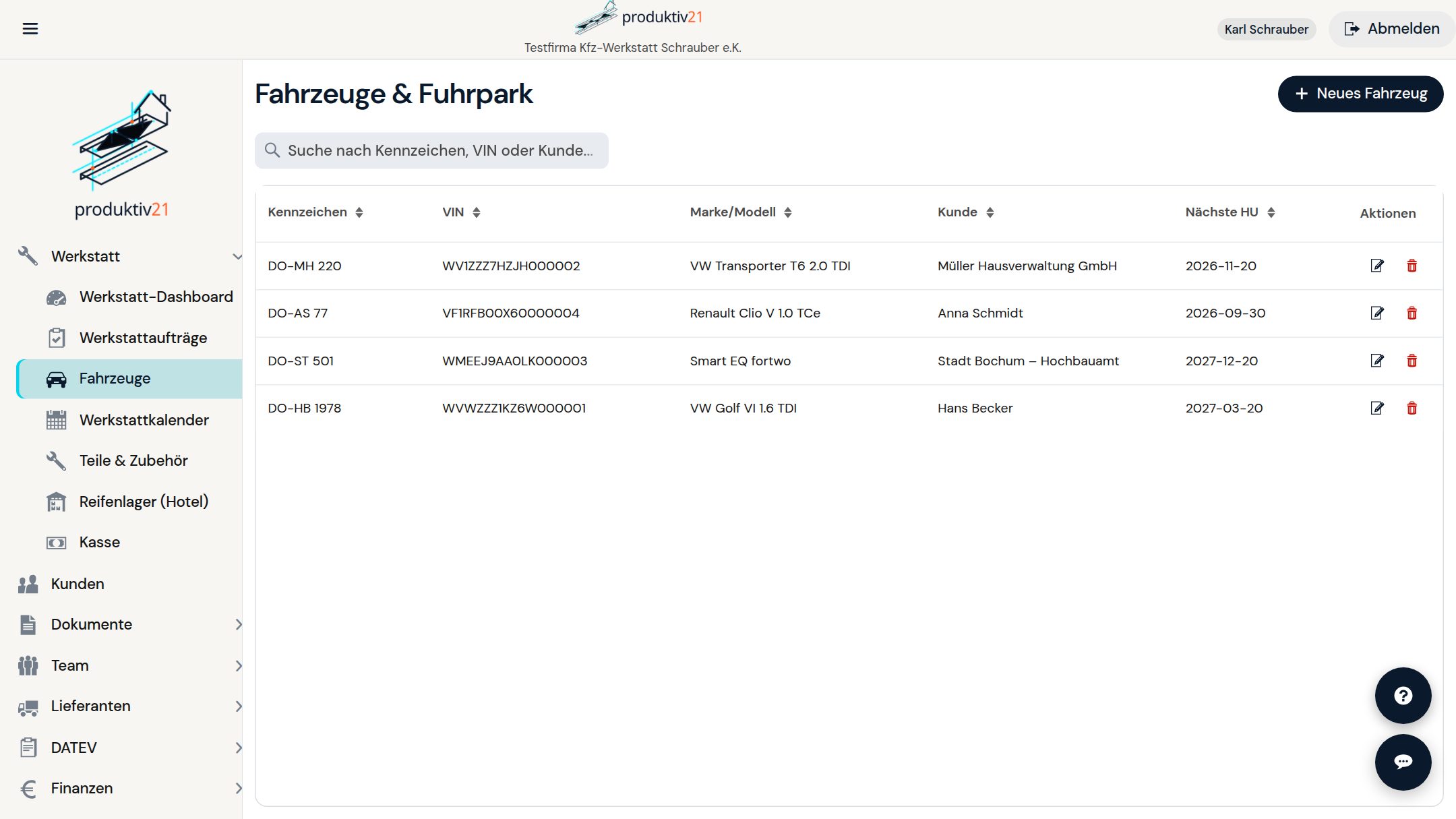The width and height of the screenshot is (1456, 819).
Task: Click customer Hans Becker
Action: point(975,408)
